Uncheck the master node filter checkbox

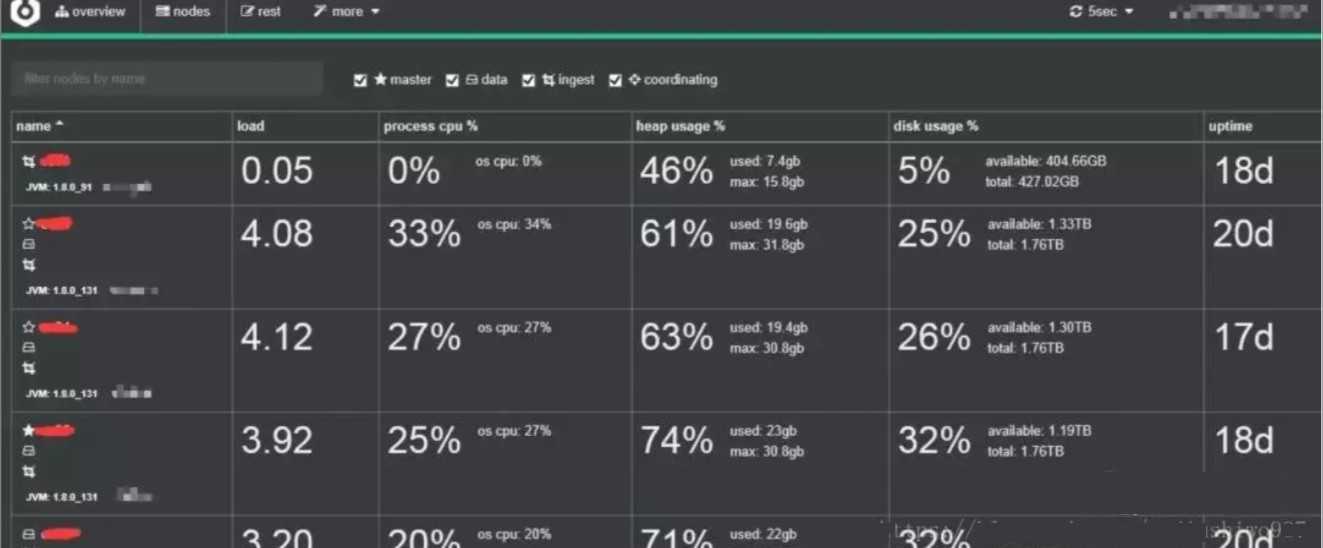(x=361, y=80)
